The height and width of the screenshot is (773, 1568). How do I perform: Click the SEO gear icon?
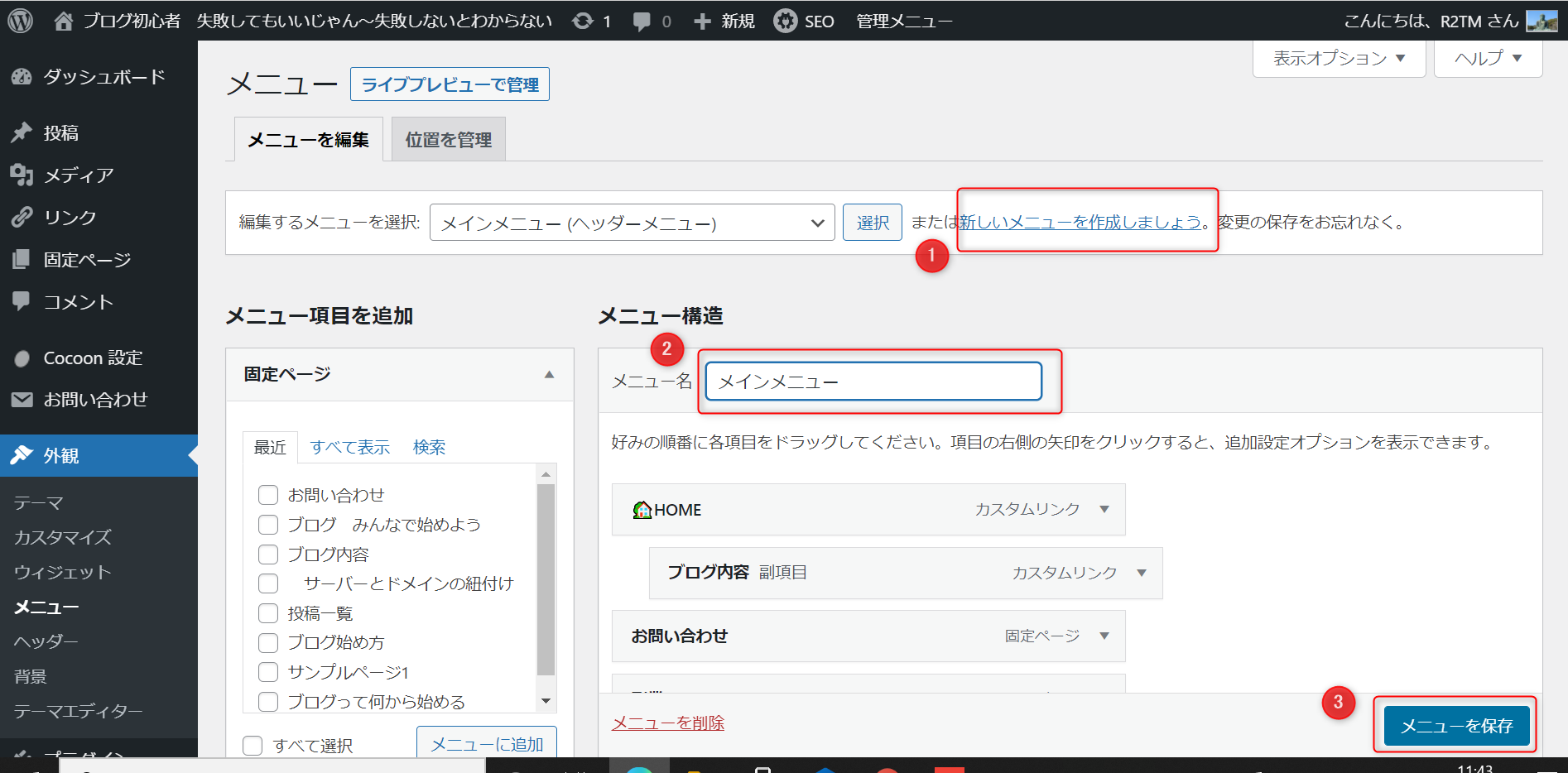(x=785, y=21)
